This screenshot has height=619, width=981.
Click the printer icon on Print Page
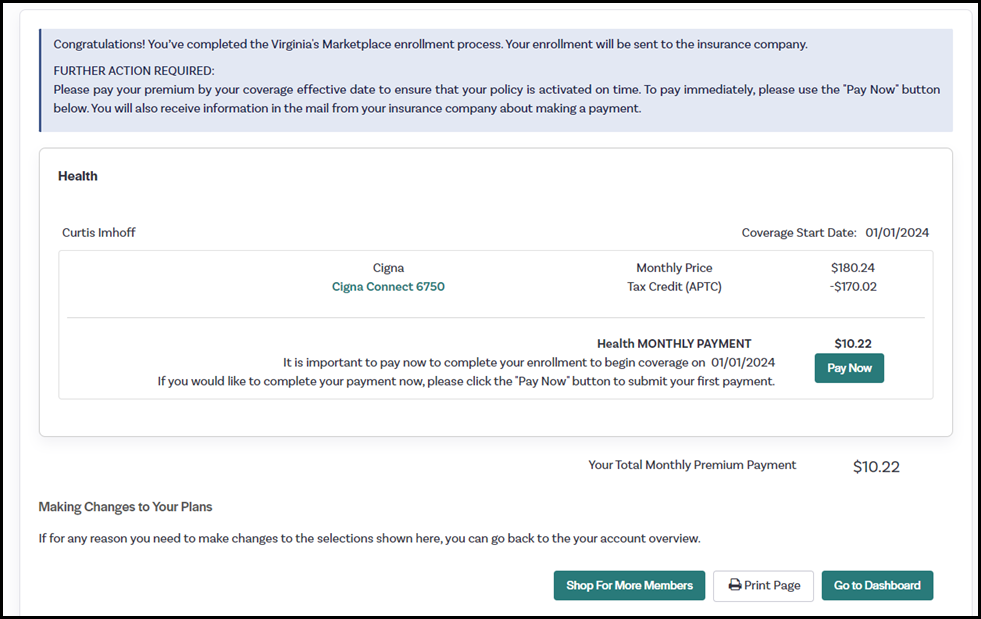735,585
